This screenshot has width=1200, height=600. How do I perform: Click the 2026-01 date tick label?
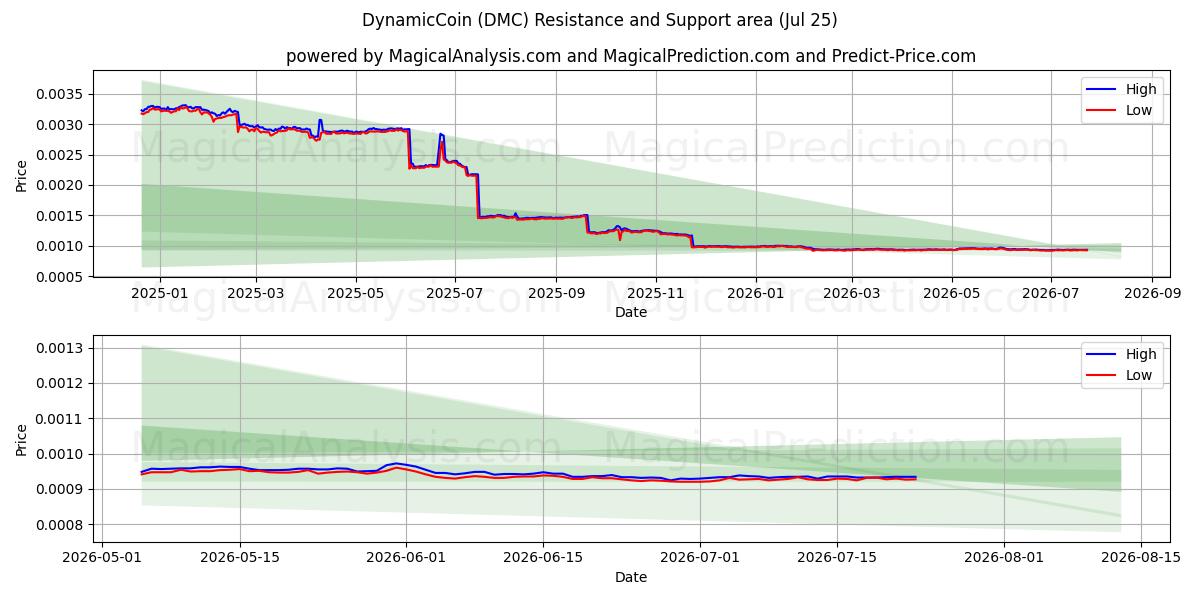756,293
